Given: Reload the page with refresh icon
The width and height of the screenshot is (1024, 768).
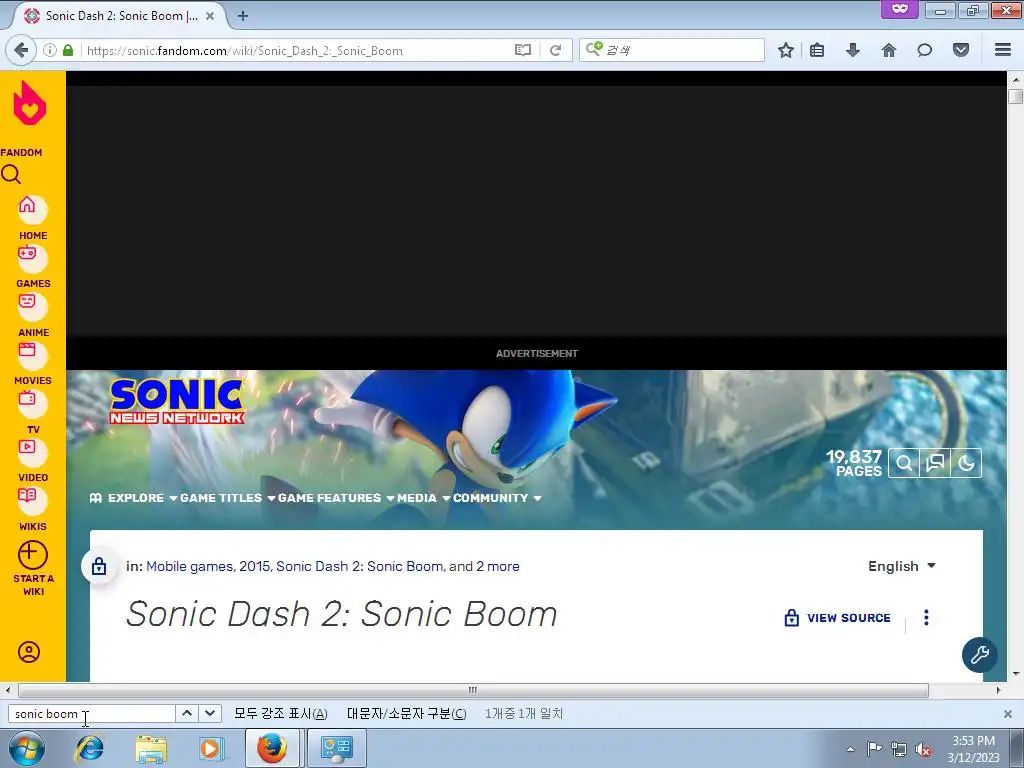Looking at the screenshot, I should click(555, 50).
